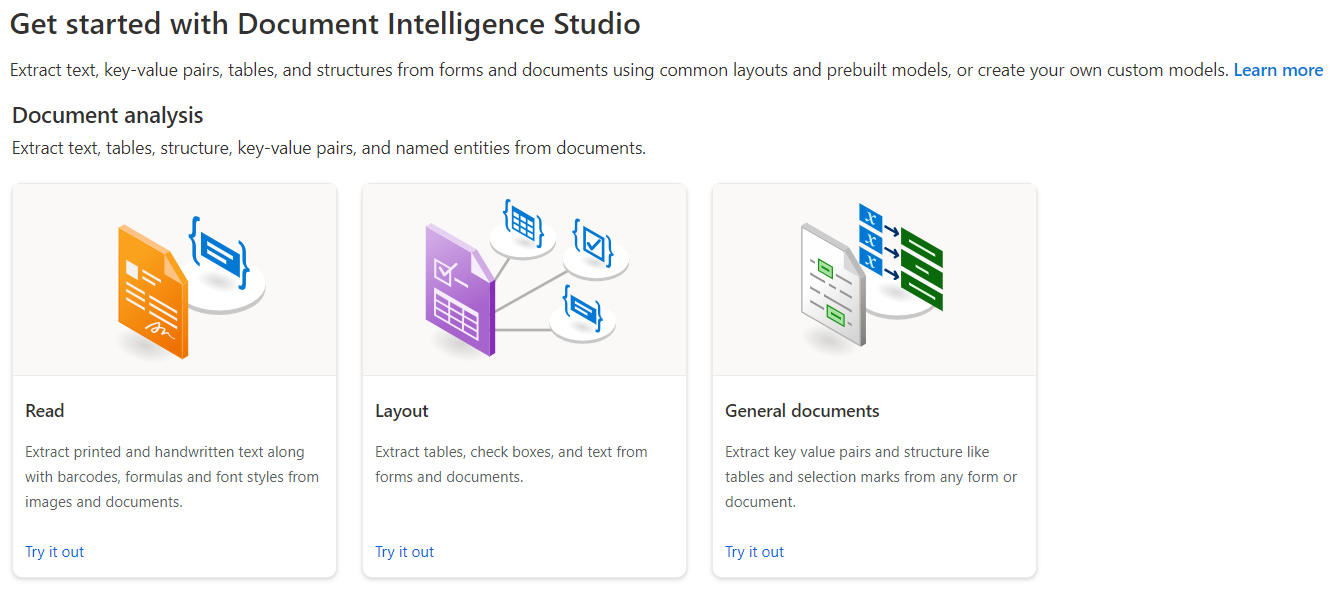
Task: Click the blue text bubble icon on Read card
Action: 218,250
